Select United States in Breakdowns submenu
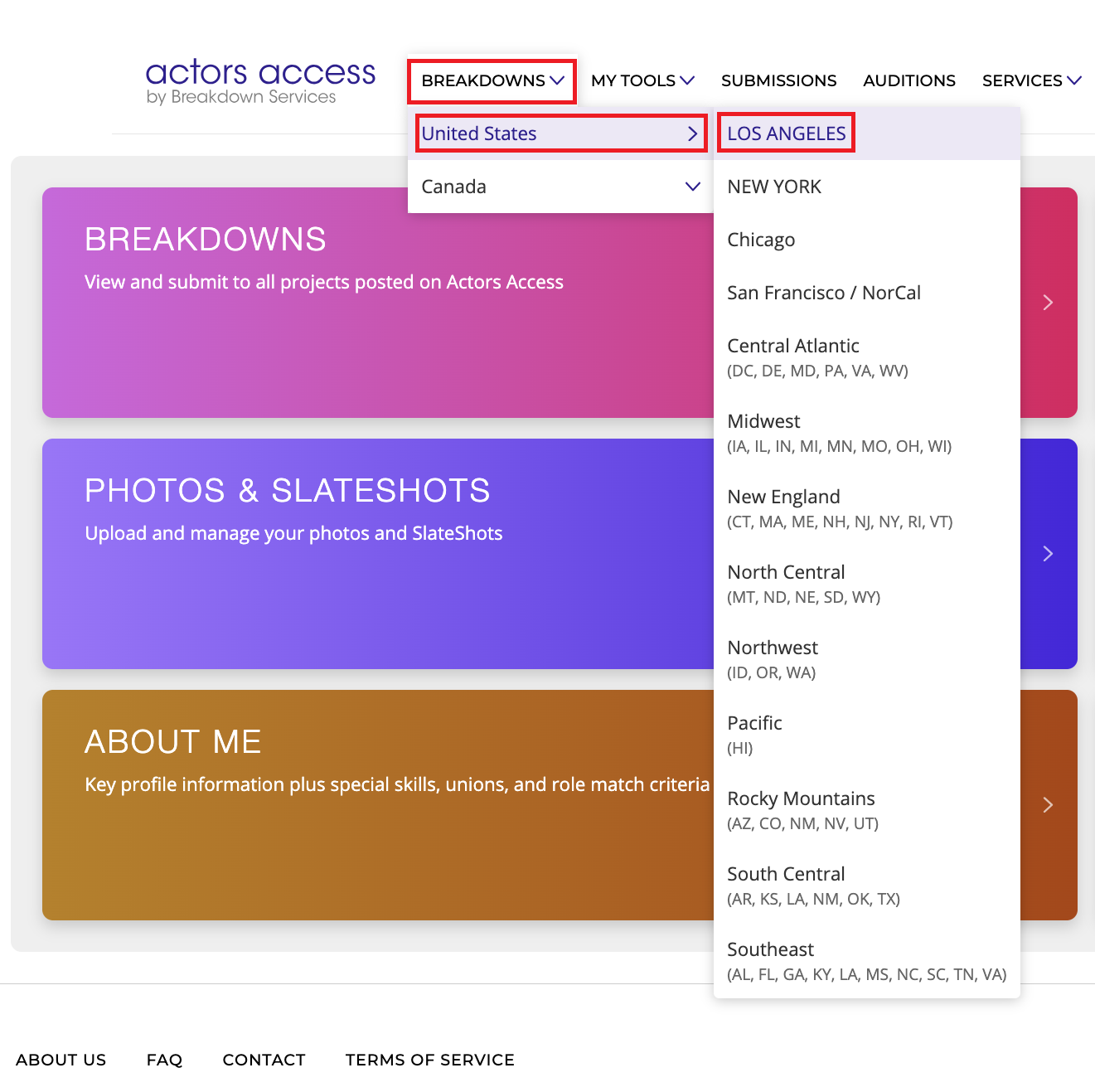 pos(560,133)
